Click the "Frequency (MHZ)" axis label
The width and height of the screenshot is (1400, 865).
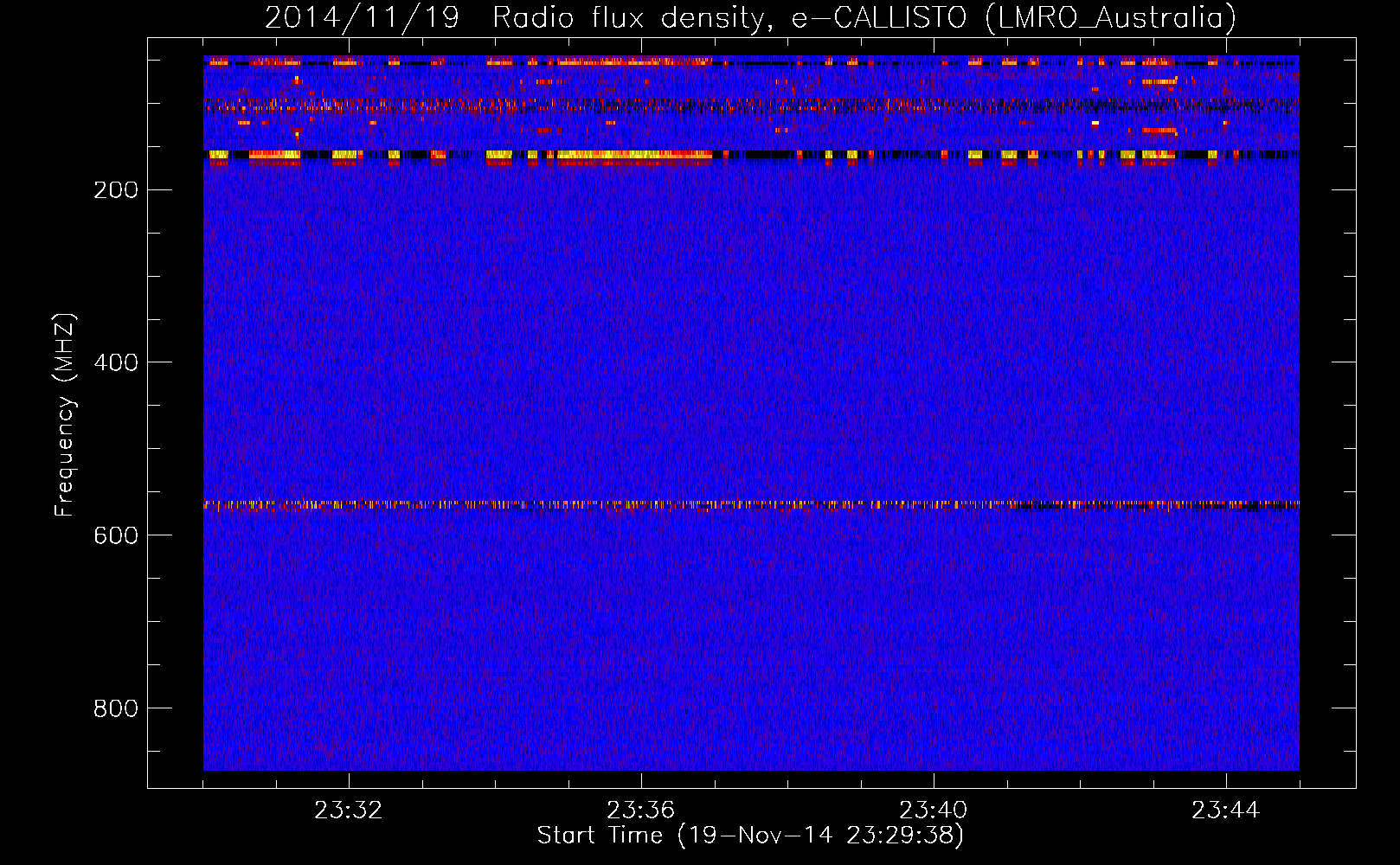click(65, 415)
